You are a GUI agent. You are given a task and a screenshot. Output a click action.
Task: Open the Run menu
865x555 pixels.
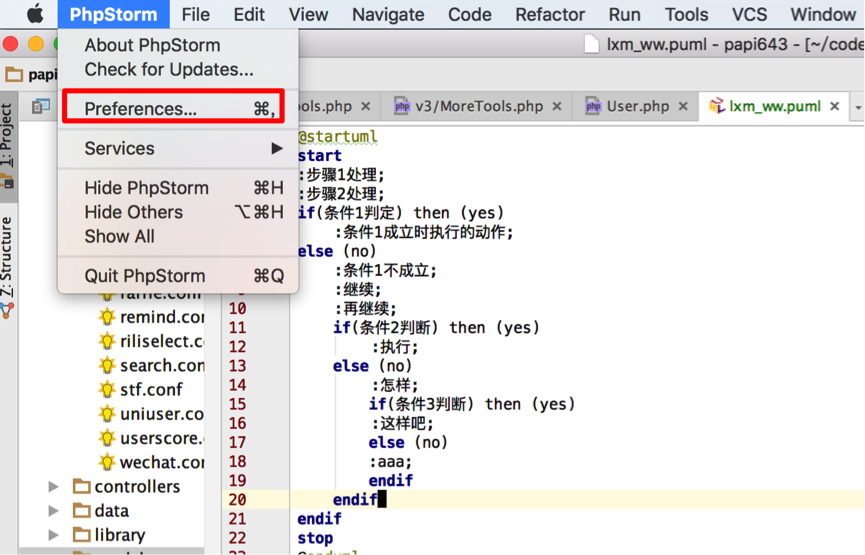[624, 14]
